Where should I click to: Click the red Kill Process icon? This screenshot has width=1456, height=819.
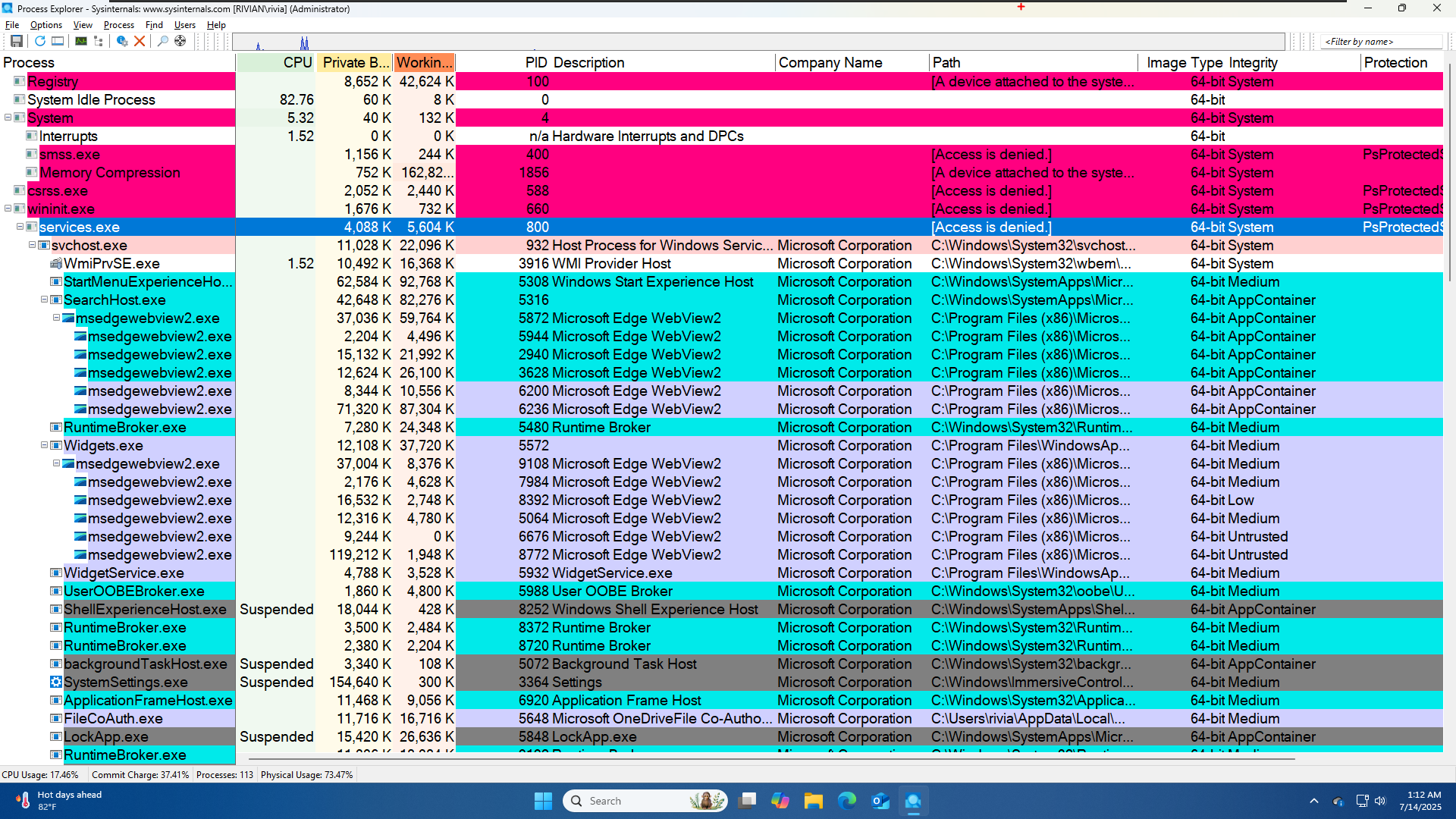tap(140, 41)
